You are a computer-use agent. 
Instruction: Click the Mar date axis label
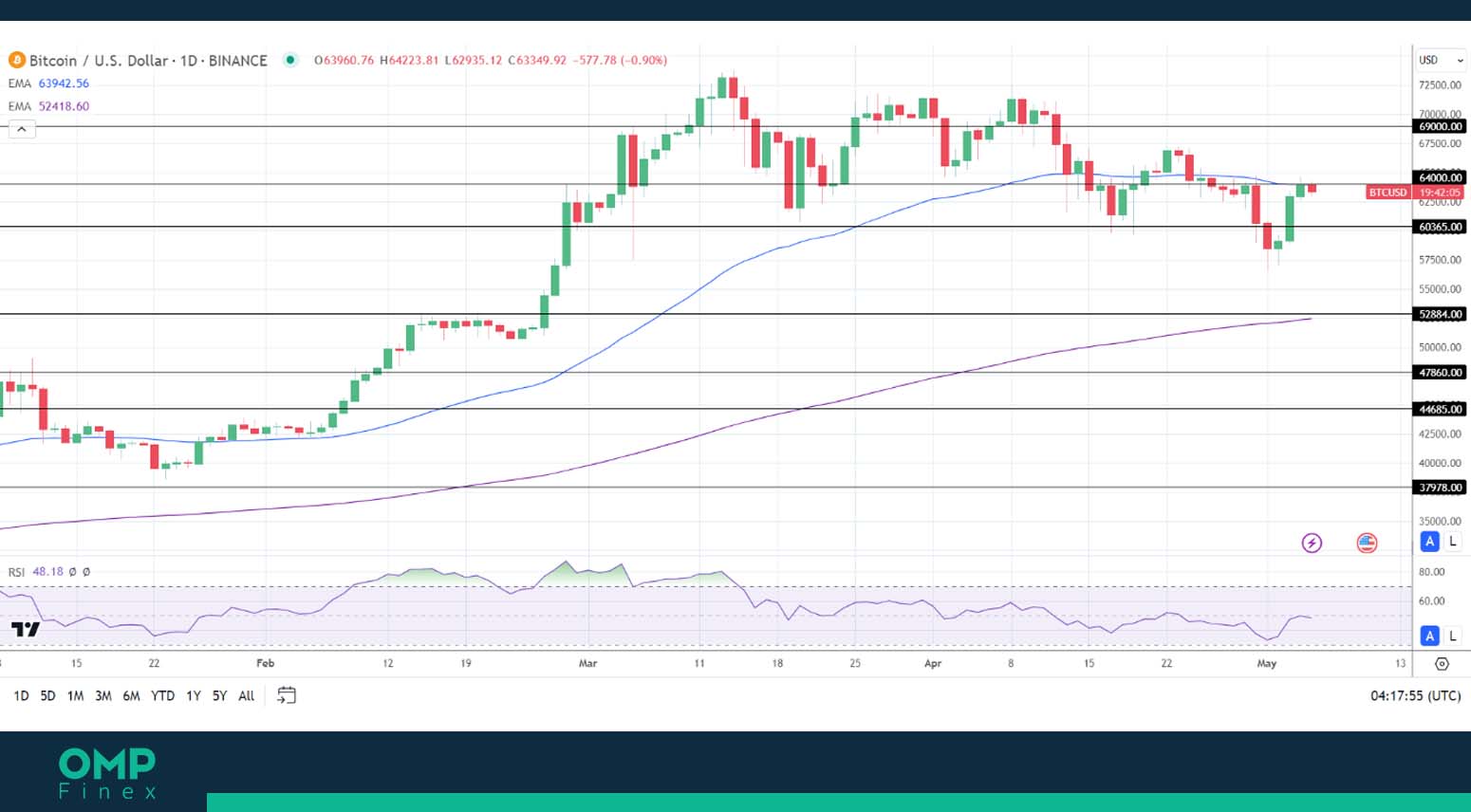point(588,663)
